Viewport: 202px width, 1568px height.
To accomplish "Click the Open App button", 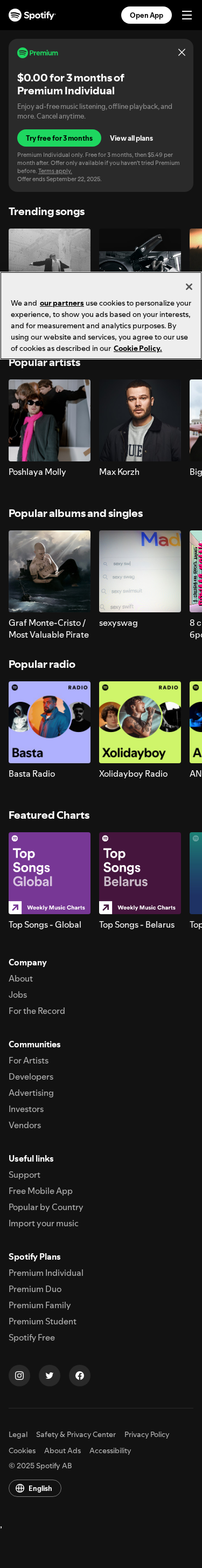I will coord(146,15).
